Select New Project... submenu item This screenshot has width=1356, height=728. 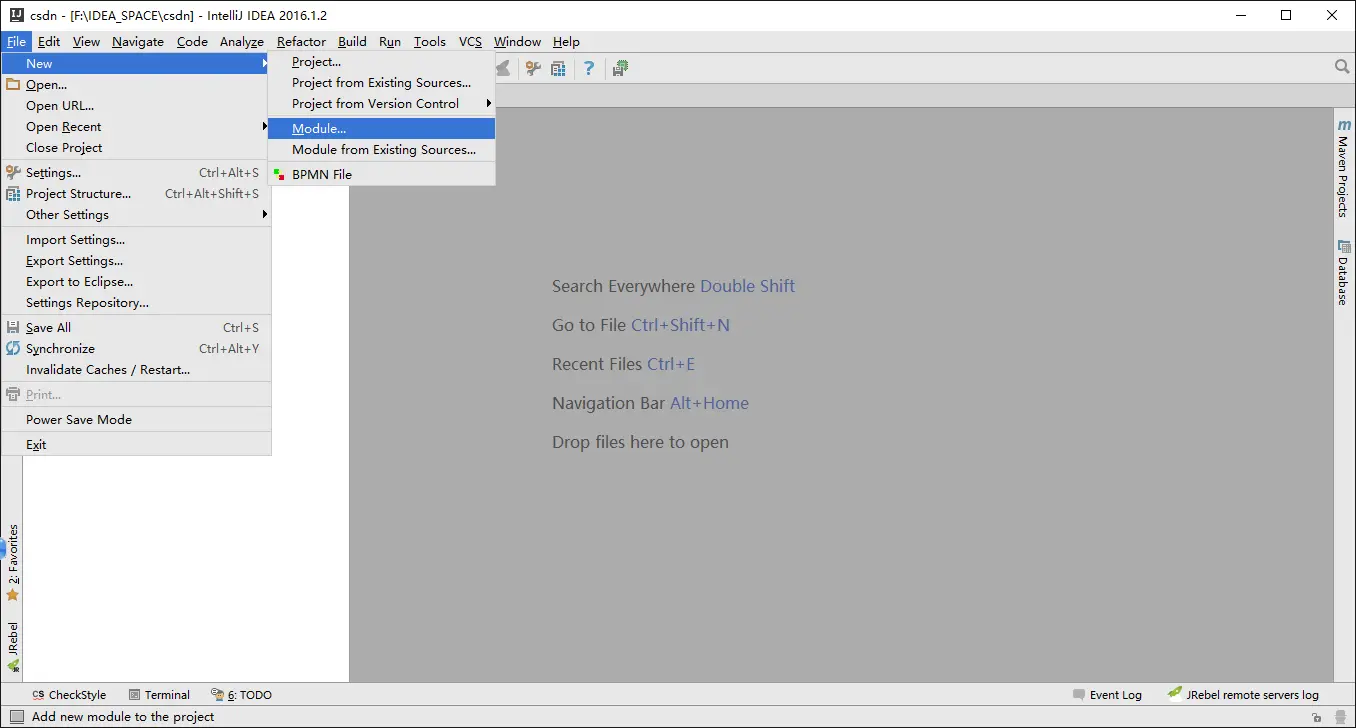click(381, 62)
